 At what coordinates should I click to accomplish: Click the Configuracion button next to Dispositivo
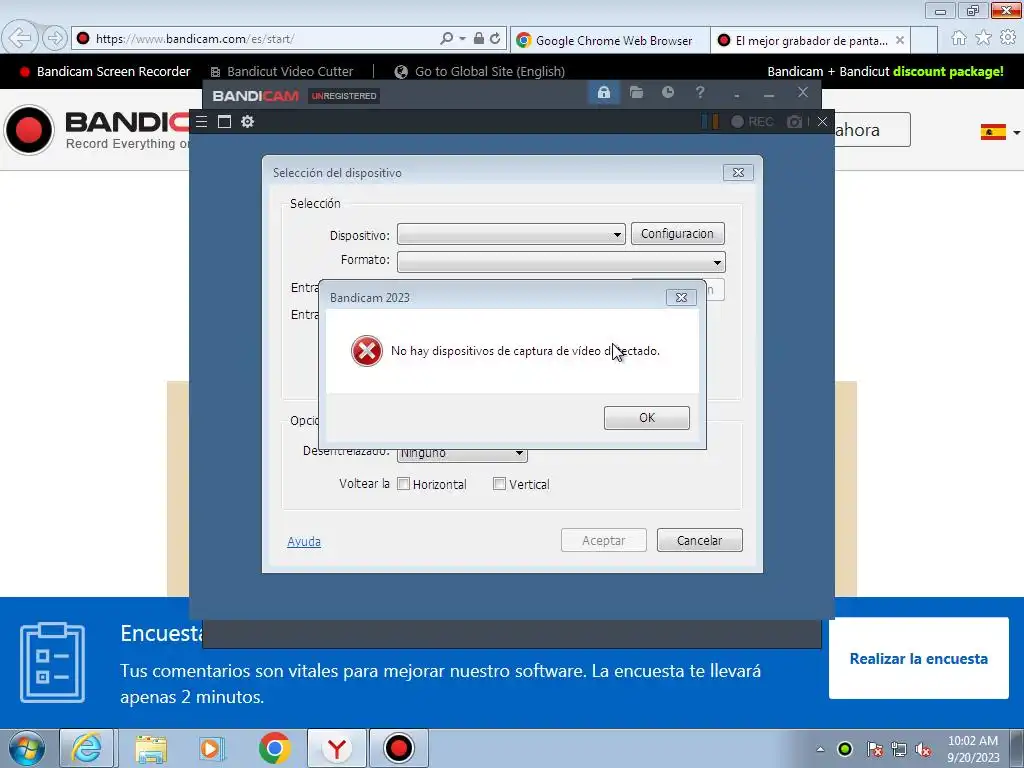point(677,234)
